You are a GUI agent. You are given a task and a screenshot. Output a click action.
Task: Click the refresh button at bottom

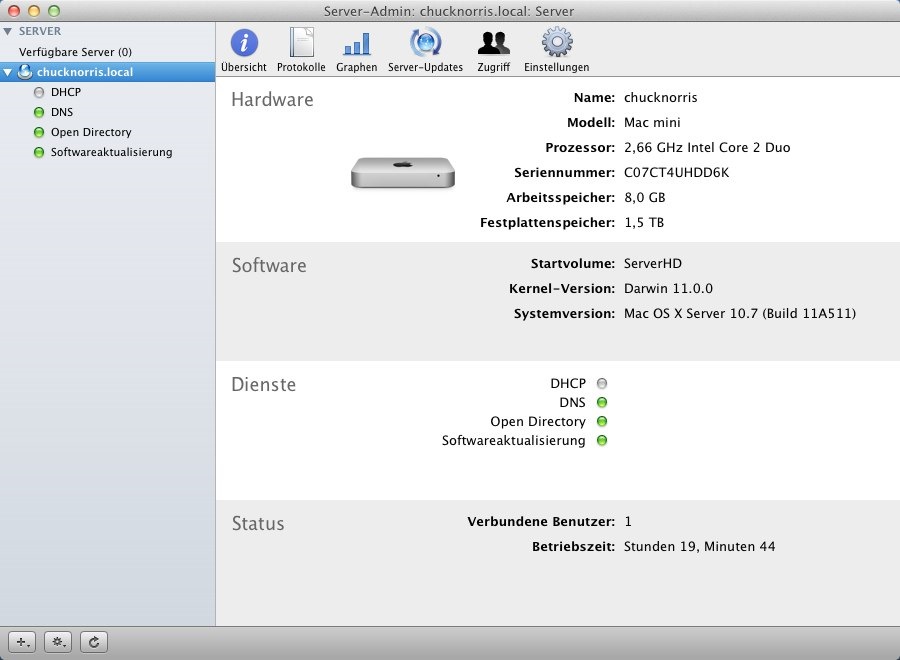94,642
